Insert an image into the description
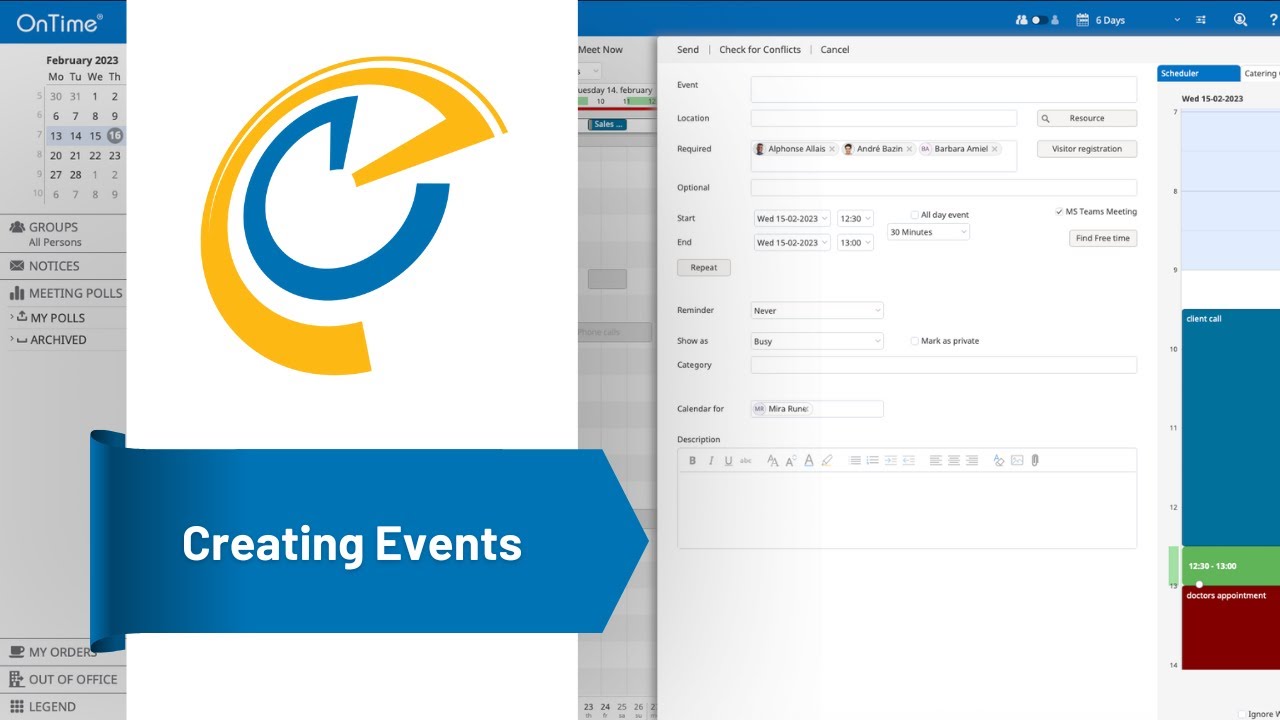Viewport: 1280px width, 720px height. point(1017,461)
